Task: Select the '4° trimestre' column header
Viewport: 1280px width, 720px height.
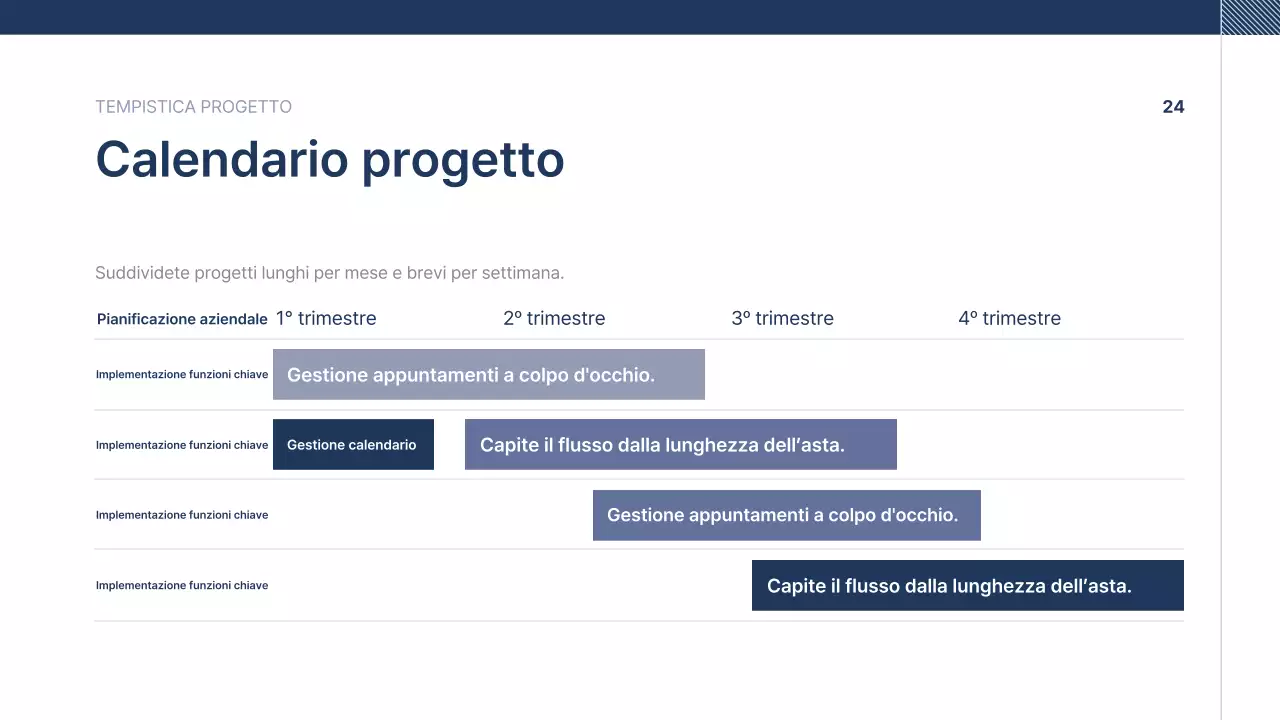Action: click(x=1009, y=318)
